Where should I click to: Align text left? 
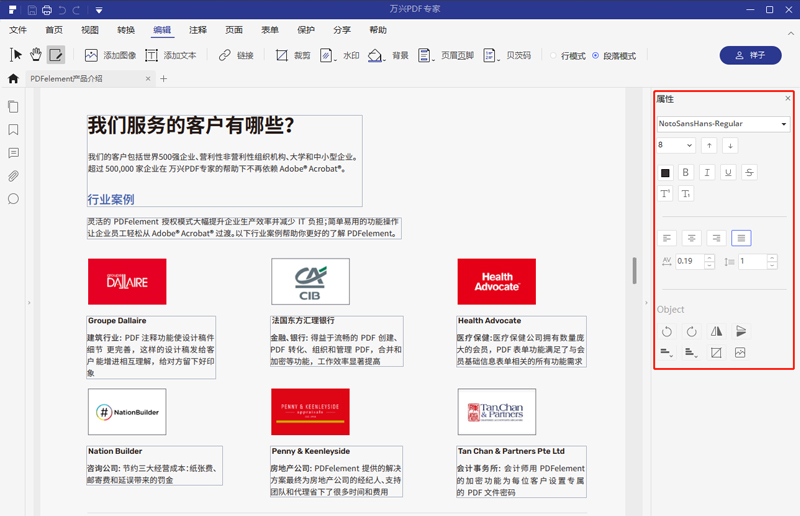[667, 238]
